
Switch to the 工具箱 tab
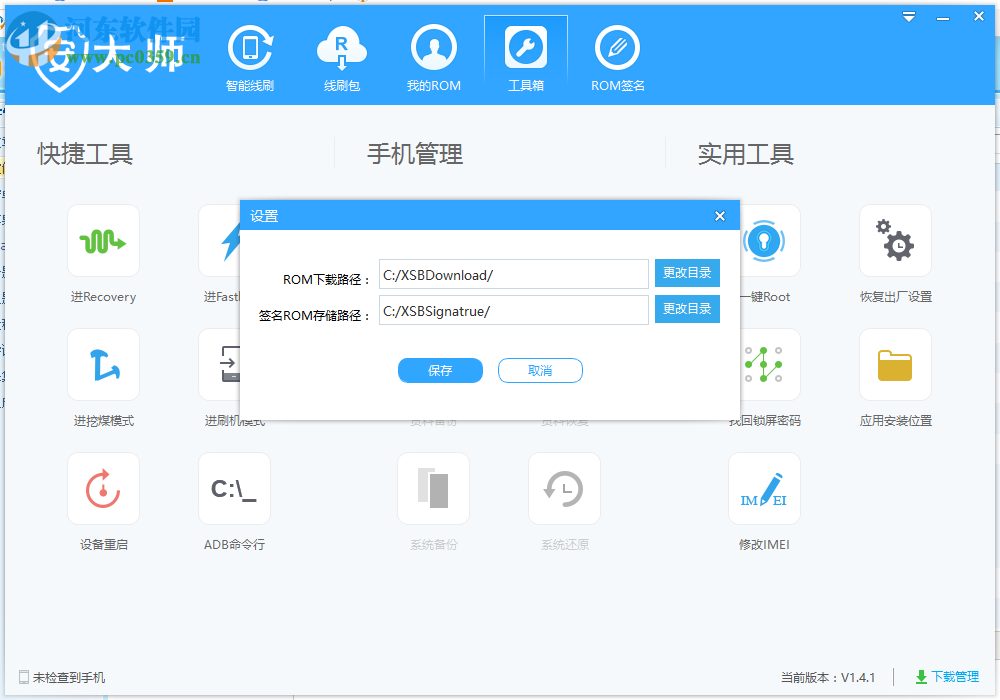click(525, 57)
